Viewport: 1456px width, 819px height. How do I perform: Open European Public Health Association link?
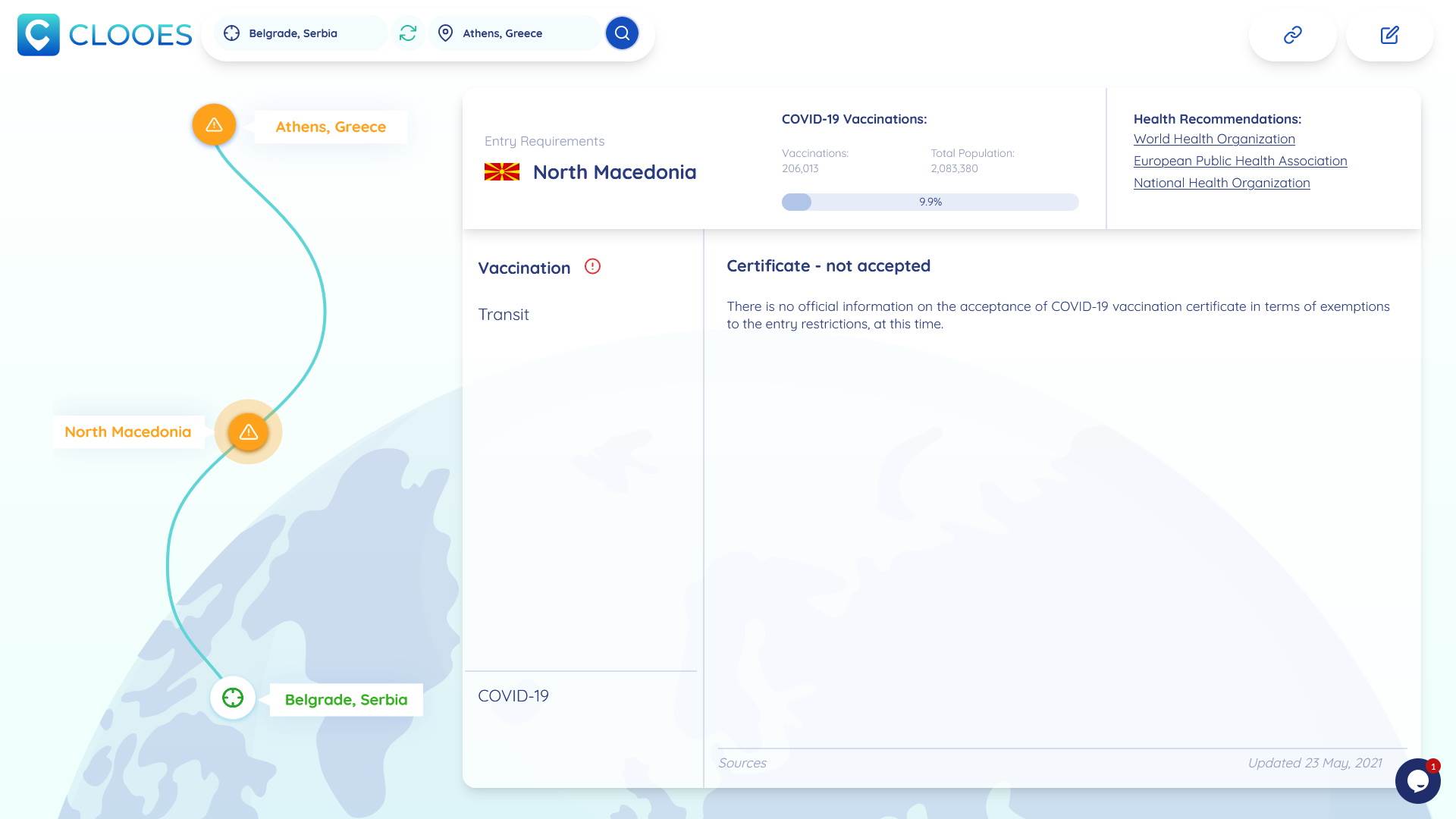(1240, 161)
